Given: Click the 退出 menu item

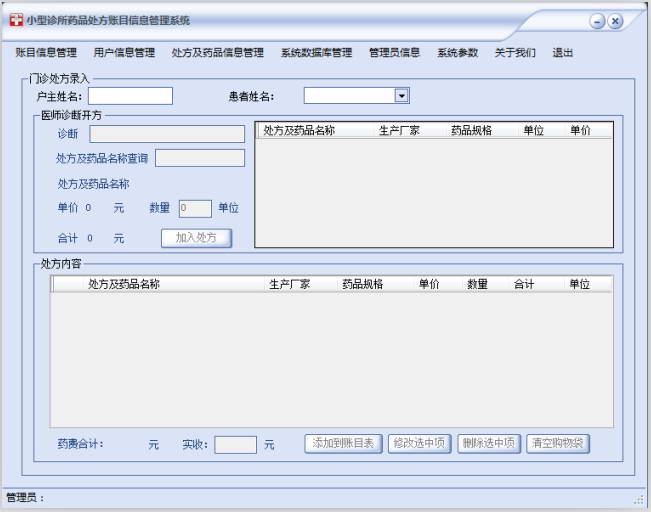Looking at the screenshot, I should 563,53.
